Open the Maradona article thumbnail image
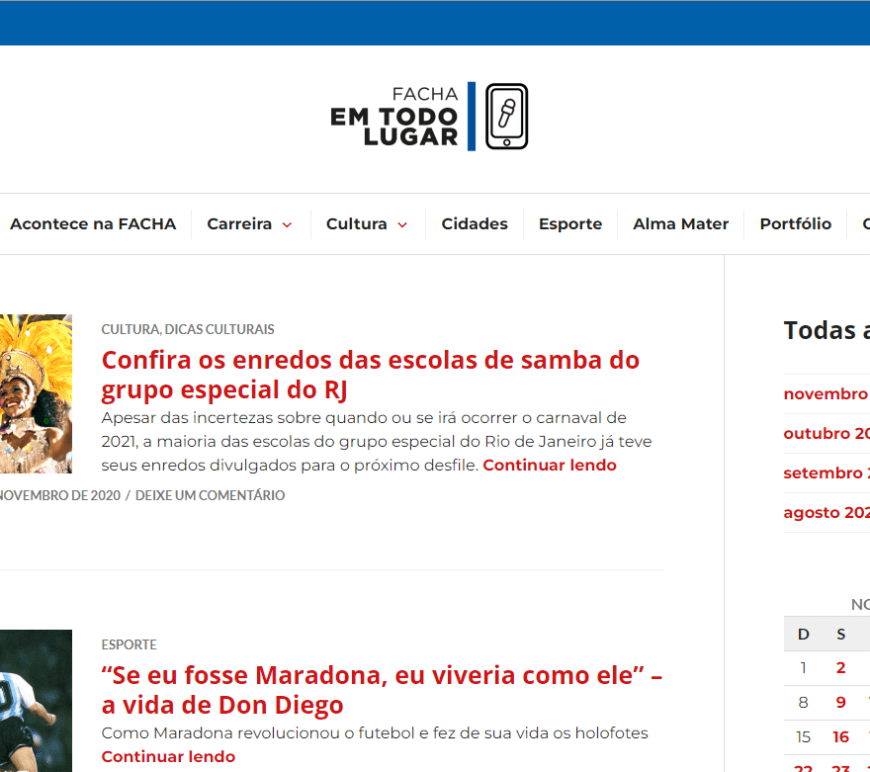Screen dimensions: 870x772 click(x=35, y=700)
